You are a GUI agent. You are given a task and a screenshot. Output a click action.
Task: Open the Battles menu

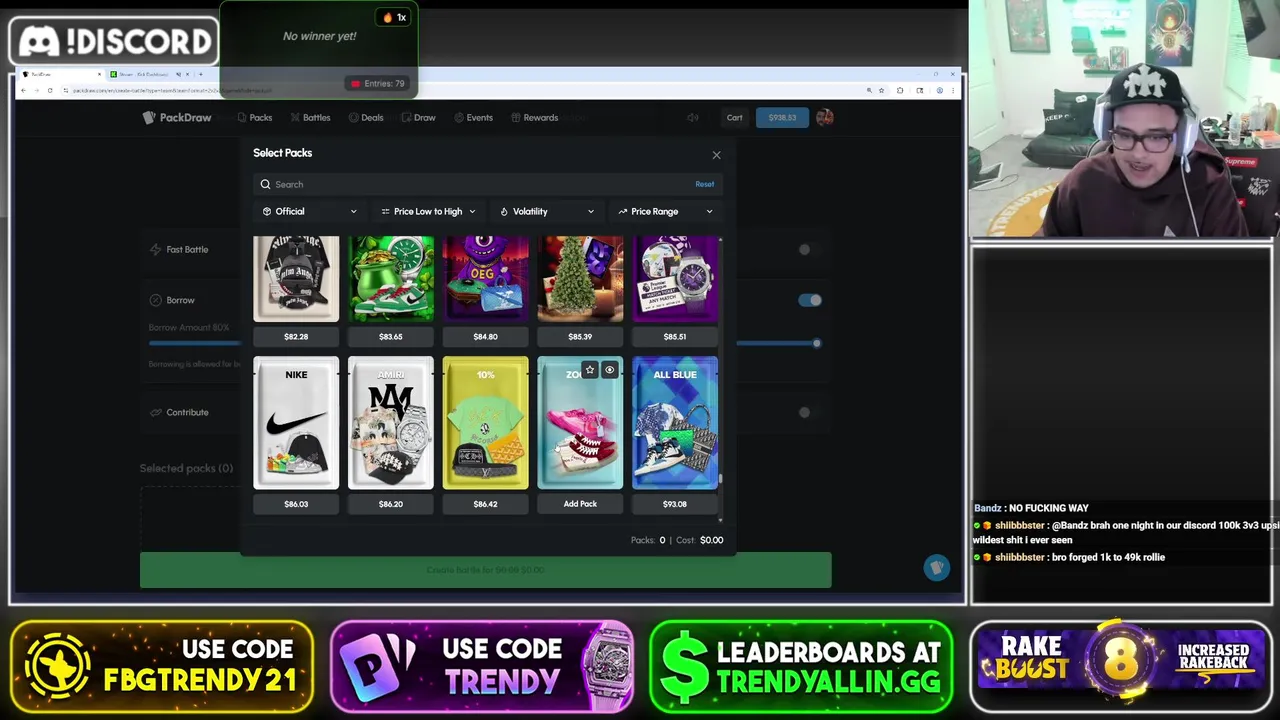310,118
